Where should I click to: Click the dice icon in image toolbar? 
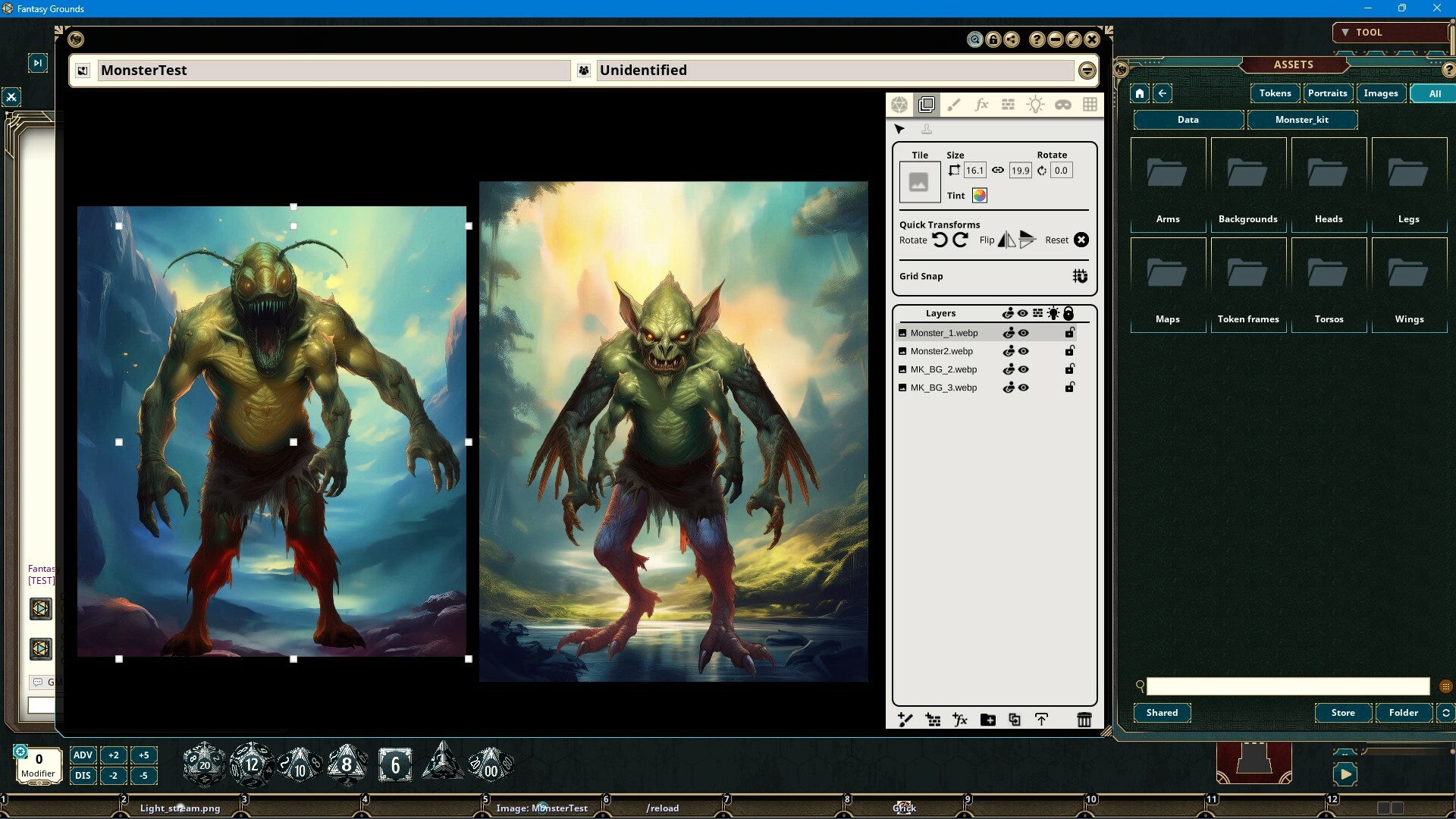(899, 105)
